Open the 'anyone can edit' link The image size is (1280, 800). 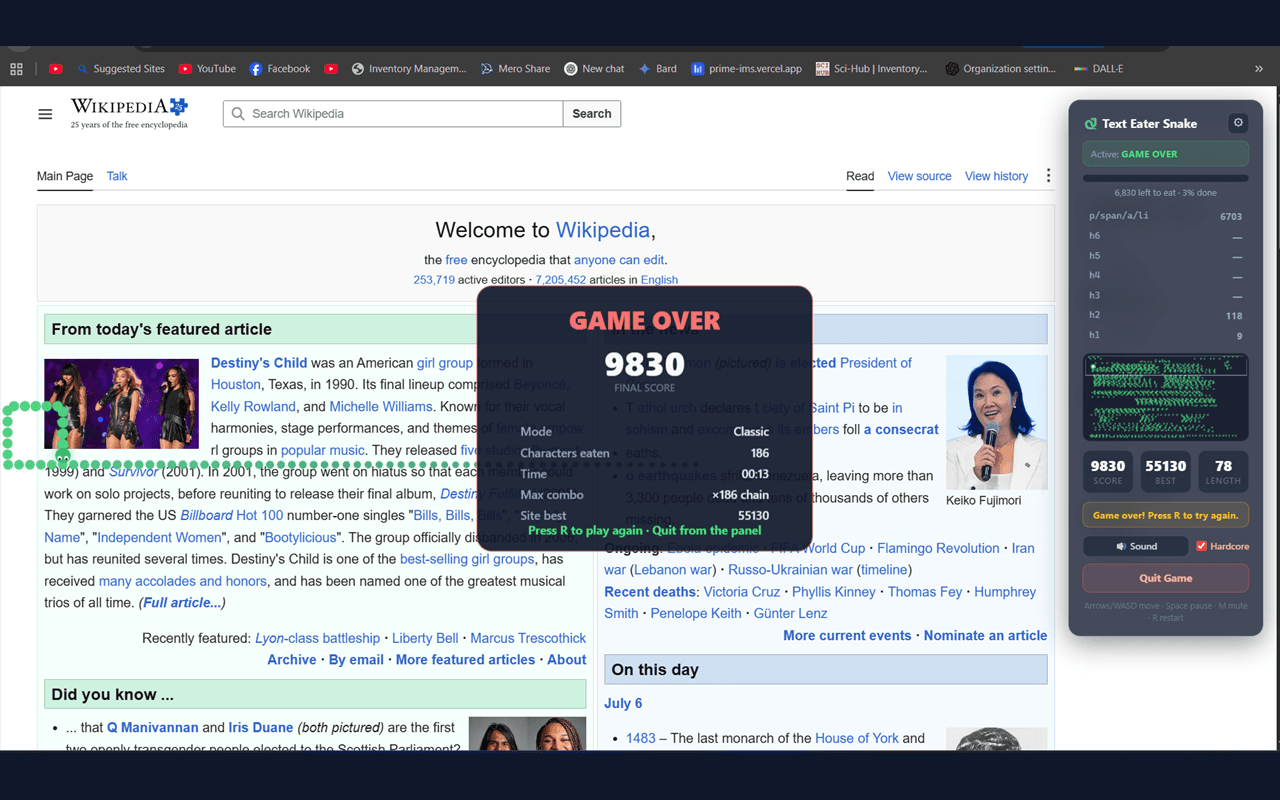(x=619, y=260)
